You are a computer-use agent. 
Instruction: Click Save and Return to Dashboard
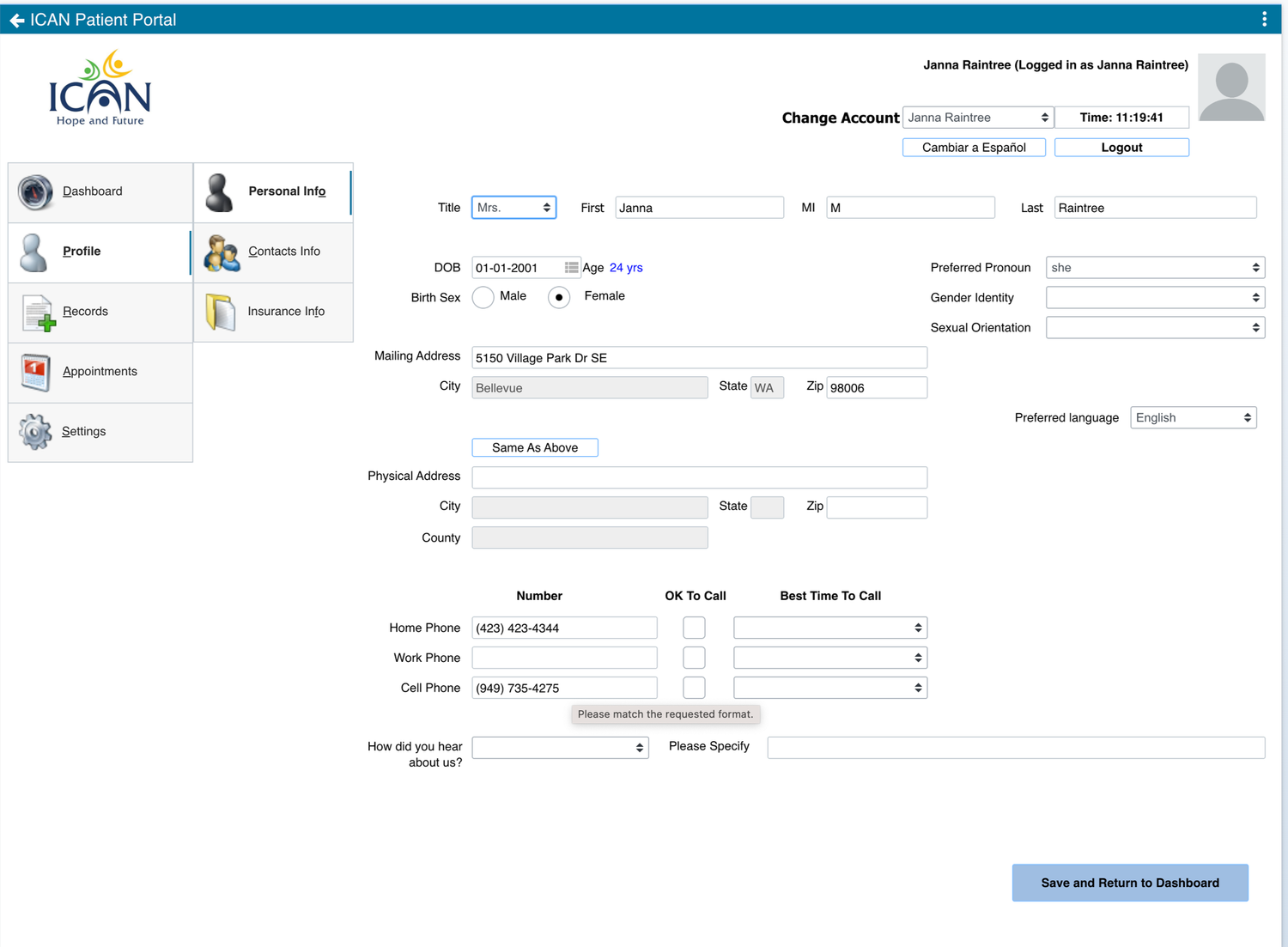tap(1130, 883)
